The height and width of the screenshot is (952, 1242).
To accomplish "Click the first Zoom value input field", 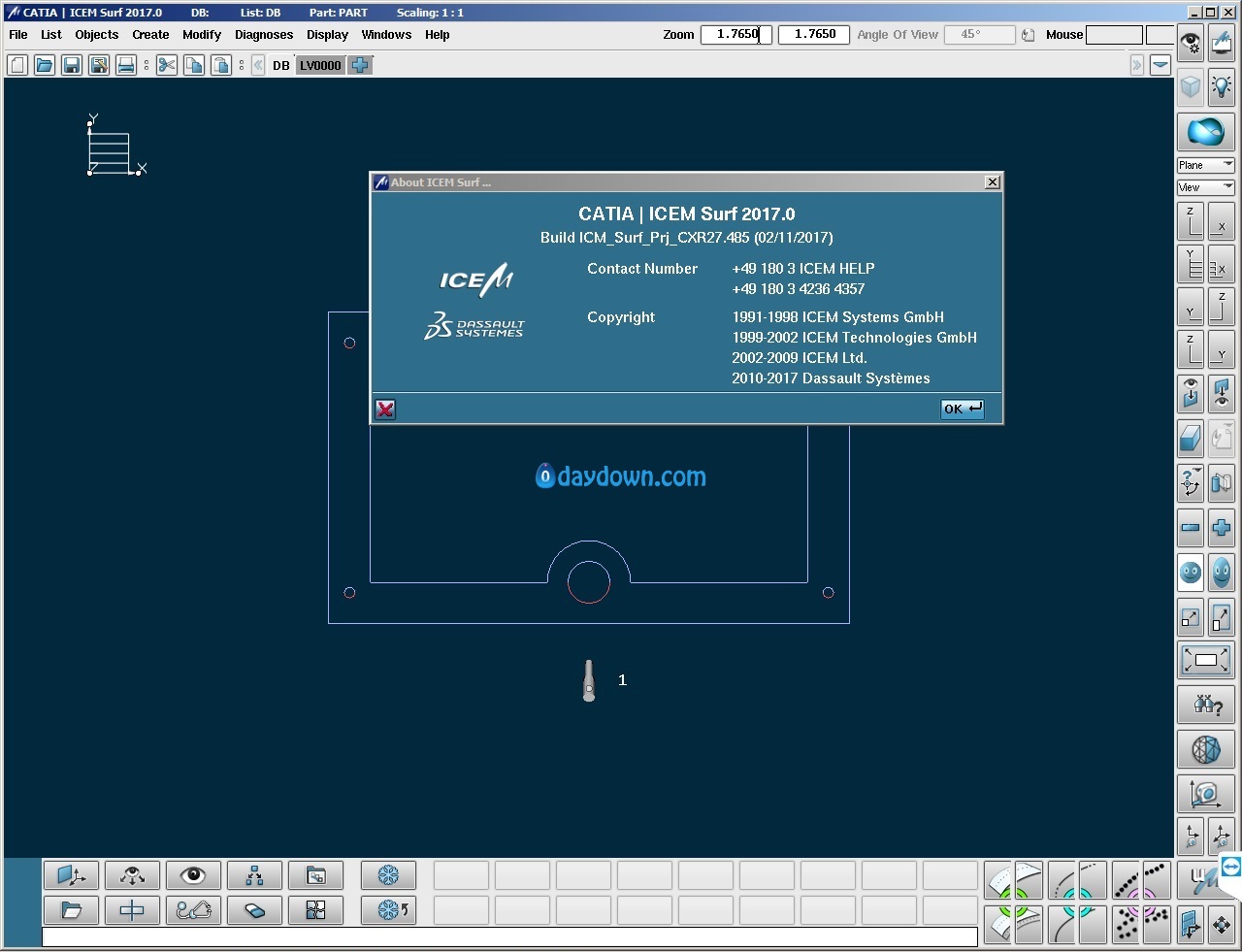I will (735, 35).
